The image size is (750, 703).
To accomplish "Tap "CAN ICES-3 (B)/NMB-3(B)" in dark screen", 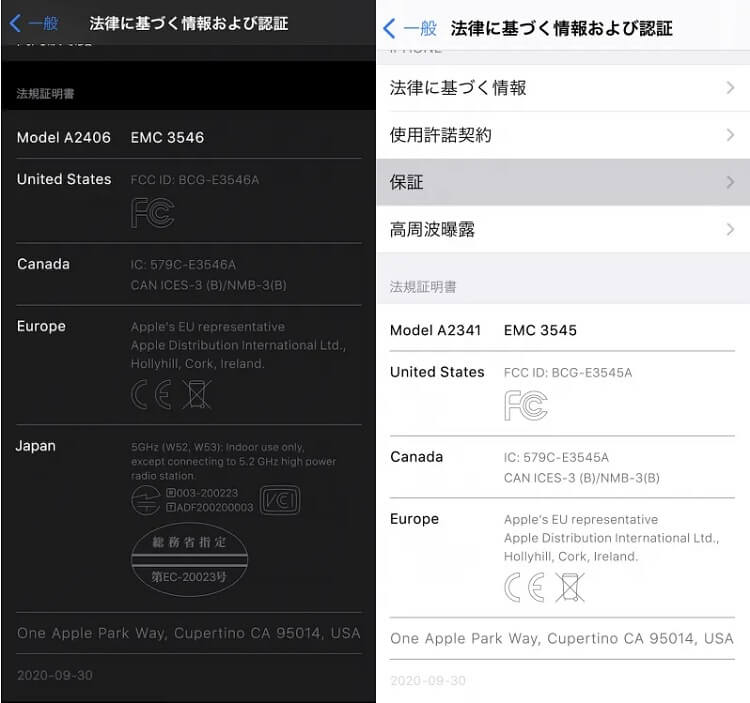I will (x=209, y=286).
